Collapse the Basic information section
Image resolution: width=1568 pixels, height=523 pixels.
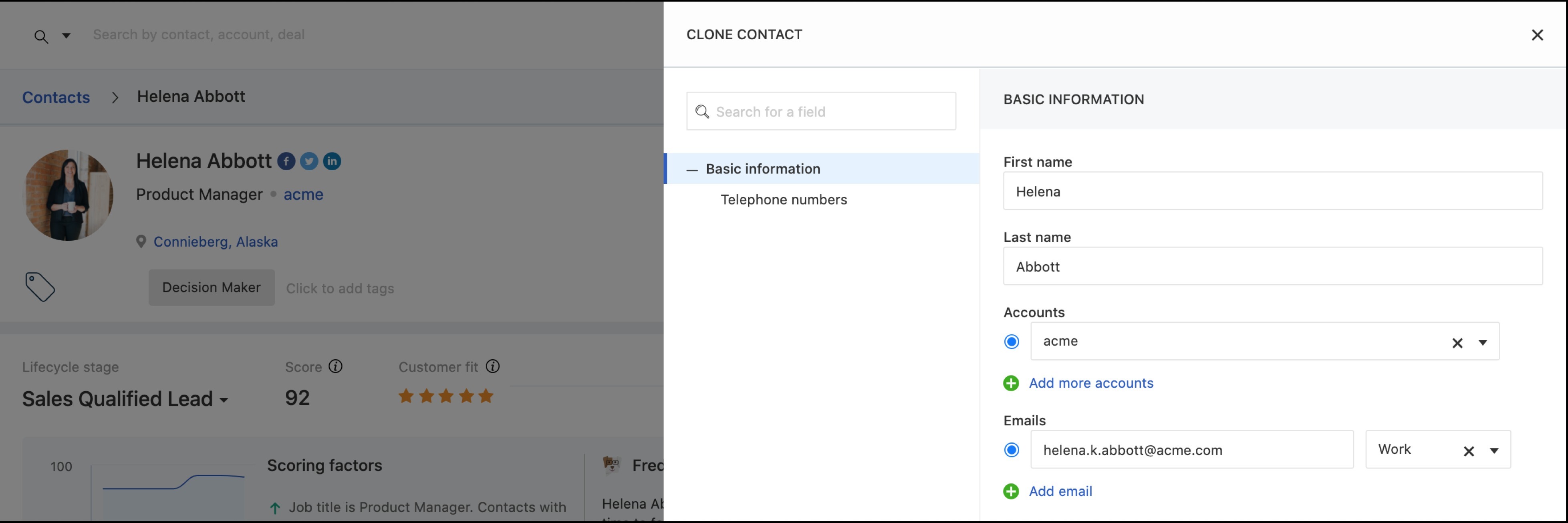click(x=692, y=170)
